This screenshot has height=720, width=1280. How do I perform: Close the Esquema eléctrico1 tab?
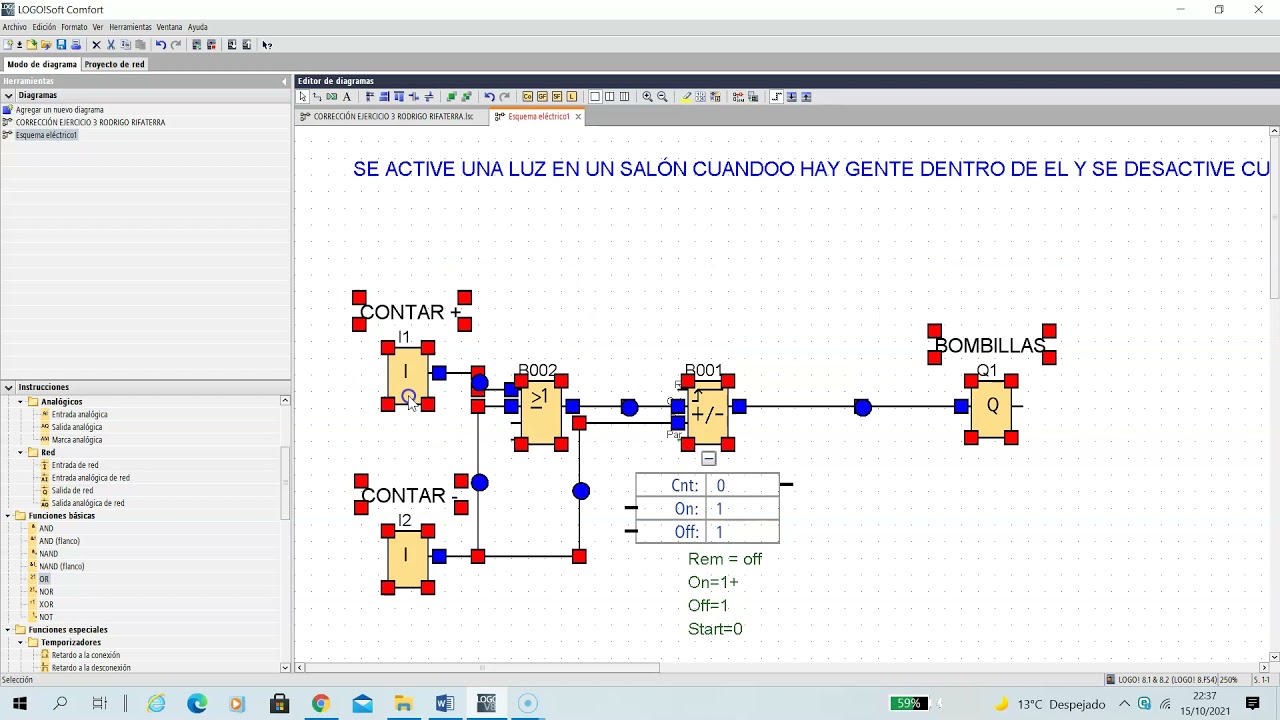(x=577, y=117)
